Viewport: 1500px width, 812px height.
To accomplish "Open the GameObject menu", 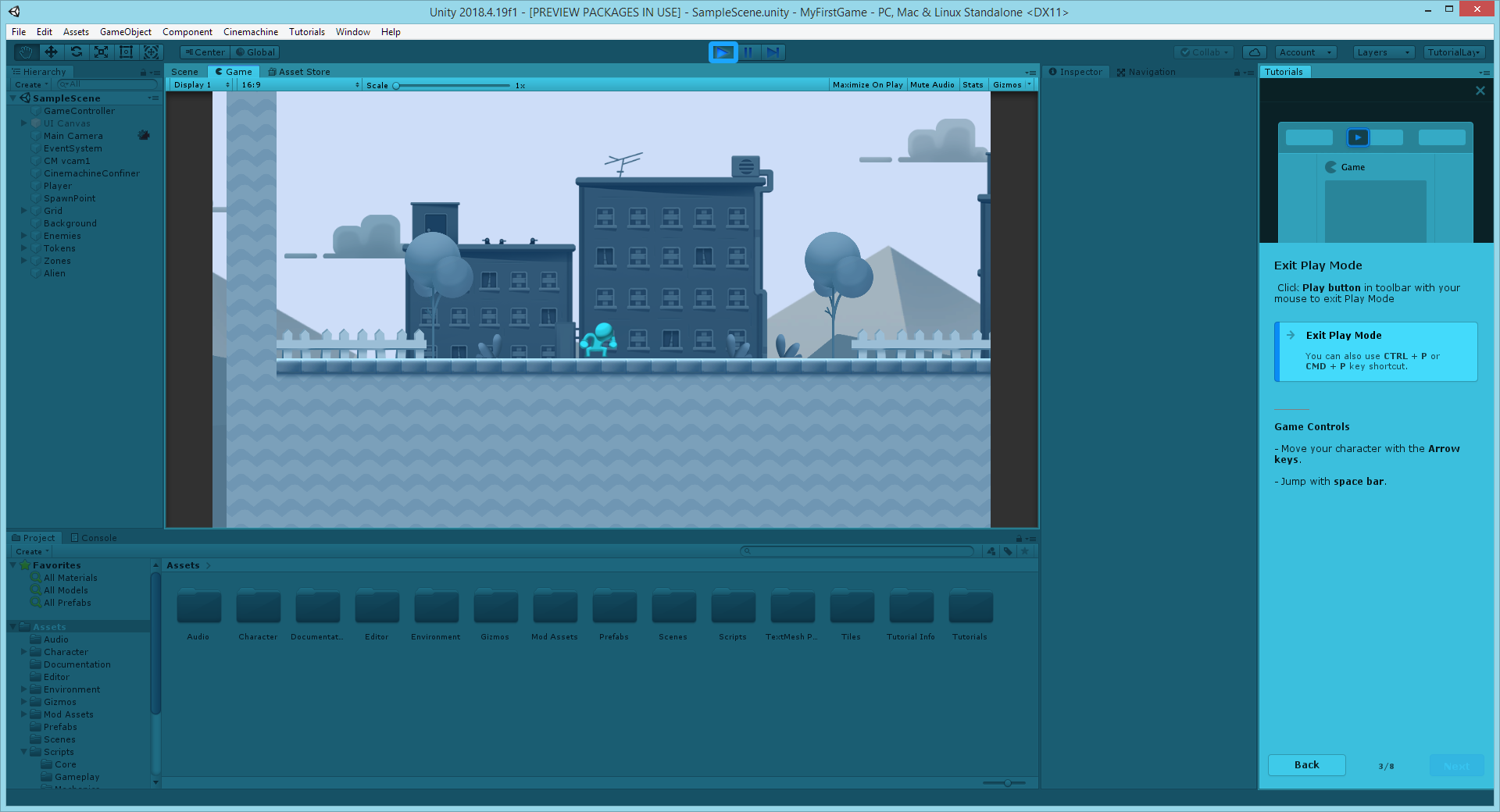I will tap(126, 32).
